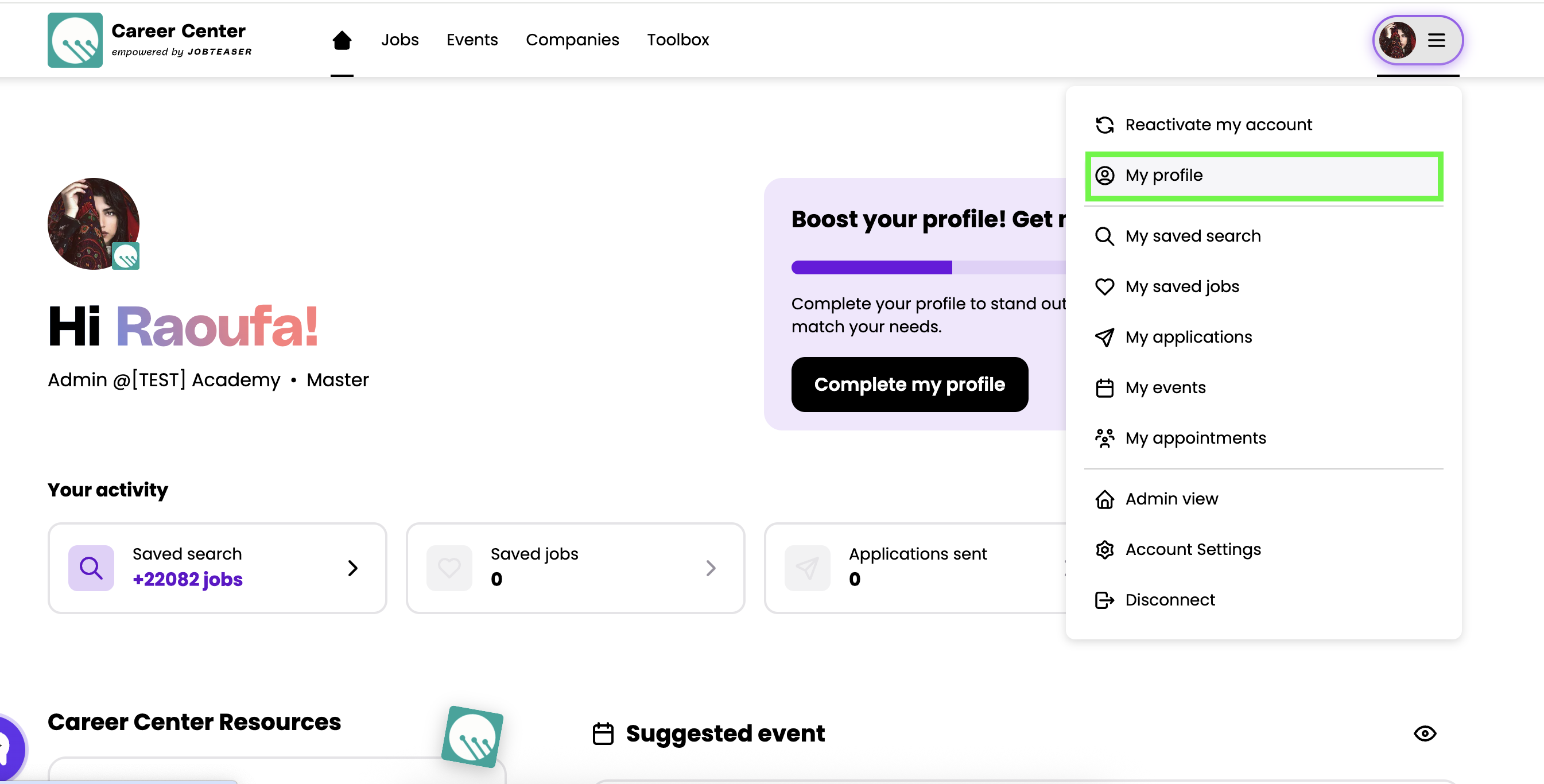The image size is (1544, 784).
Task: Click Raoufa's large profile photo
Action: [x=93, y=223]
